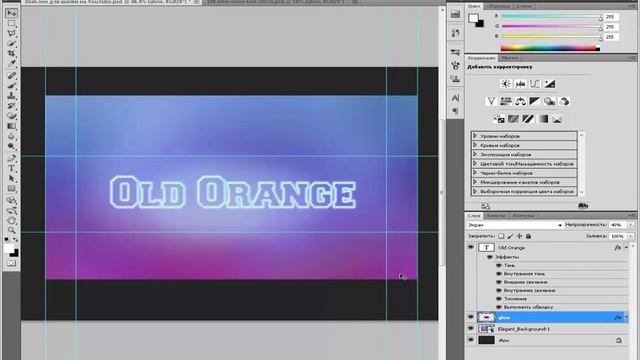640x360 pixels.
Task: Select the Eyedropper tool
Action: [x=11, y=64]
